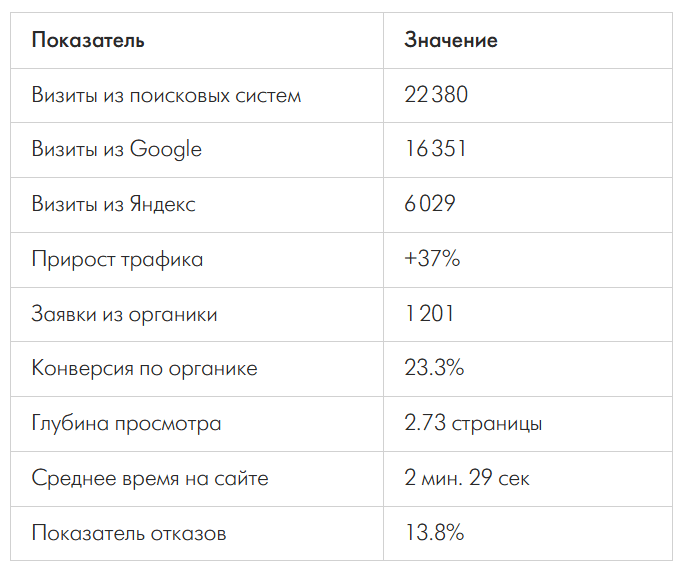Image resolution: width=681 pixels, height=571 pixels.
Task: Select the "Глубина просмотра" cell
Action: click(x=126, y=424)
